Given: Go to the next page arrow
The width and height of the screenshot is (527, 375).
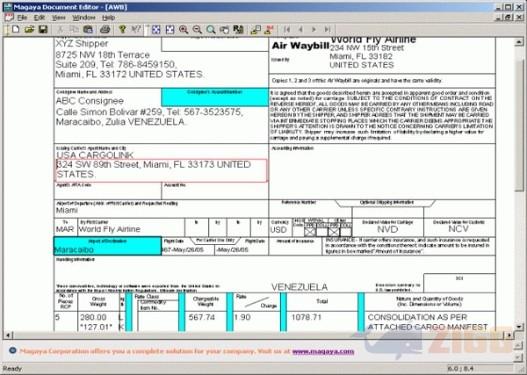Looking at the screenshot, I should point(314,30).
